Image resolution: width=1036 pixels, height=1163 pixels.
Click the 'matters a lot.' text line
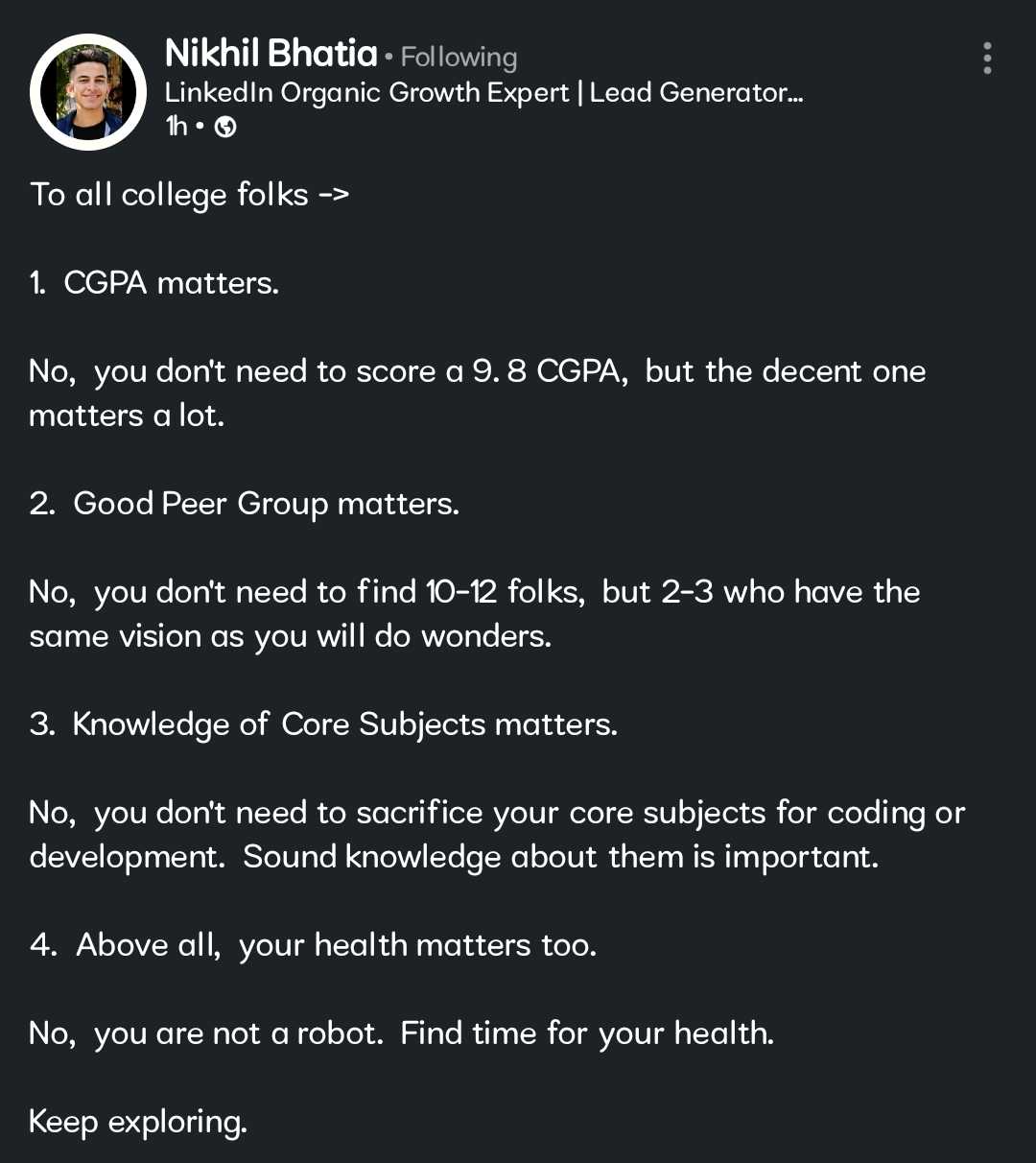point(127,415)
